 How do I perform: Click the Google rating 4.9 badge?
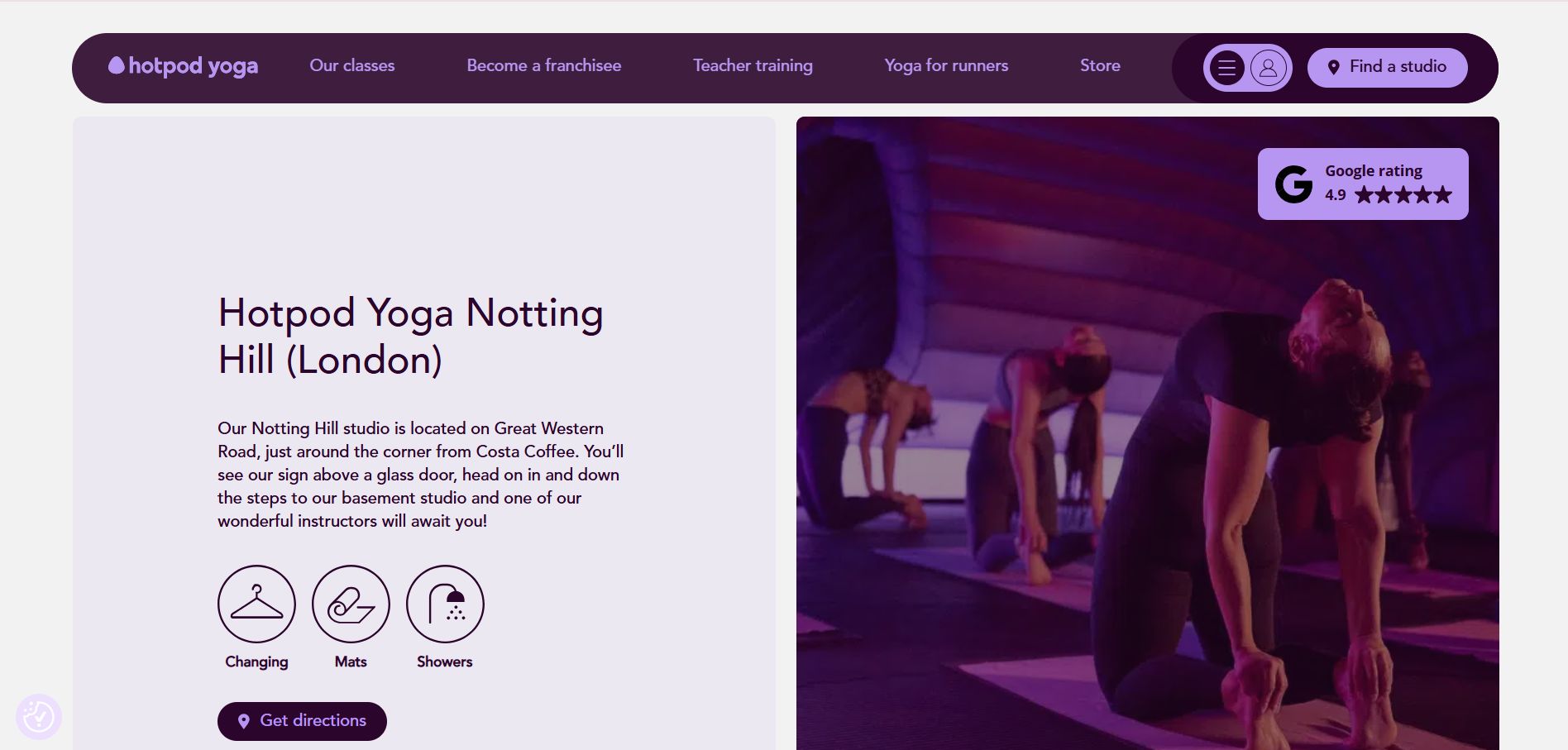tap(1363, 183)
